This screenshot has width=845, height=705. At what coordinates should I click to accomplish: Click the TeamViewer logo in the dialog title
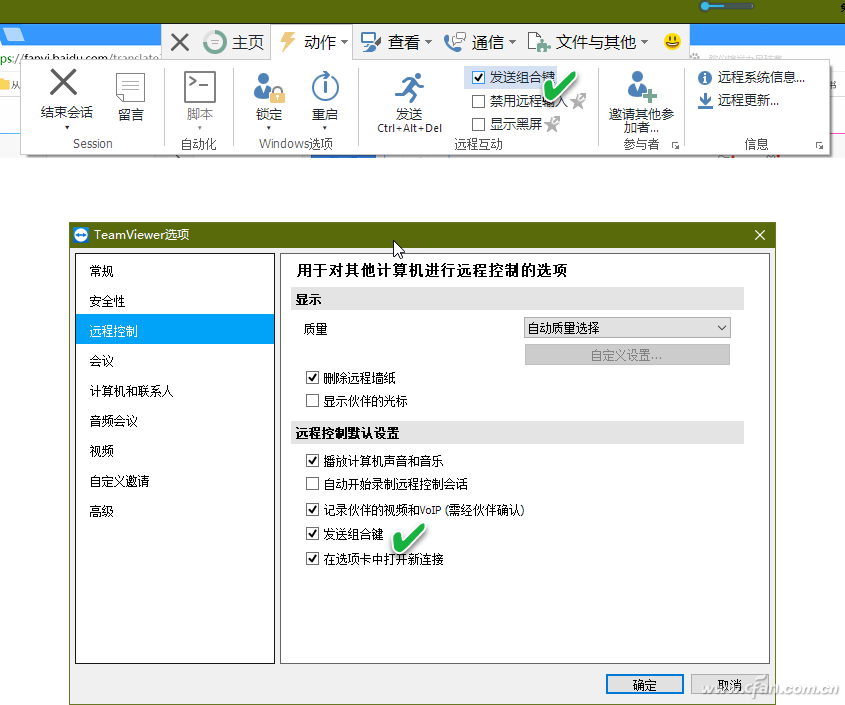[81, 235]
